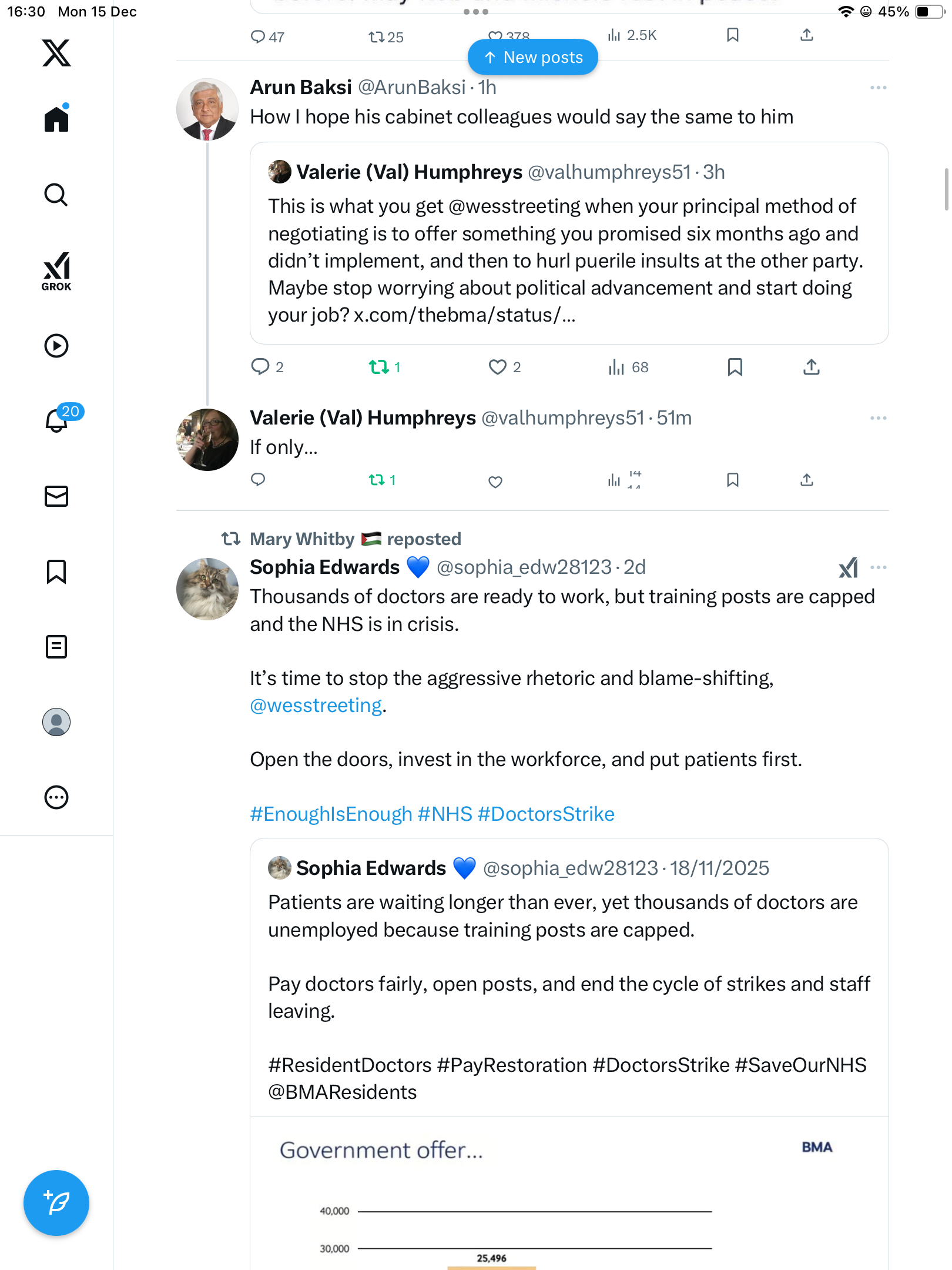The image size is (952, 1270).
Task: Open more options on Arun Baksi's post
Action: coord(878,88)
